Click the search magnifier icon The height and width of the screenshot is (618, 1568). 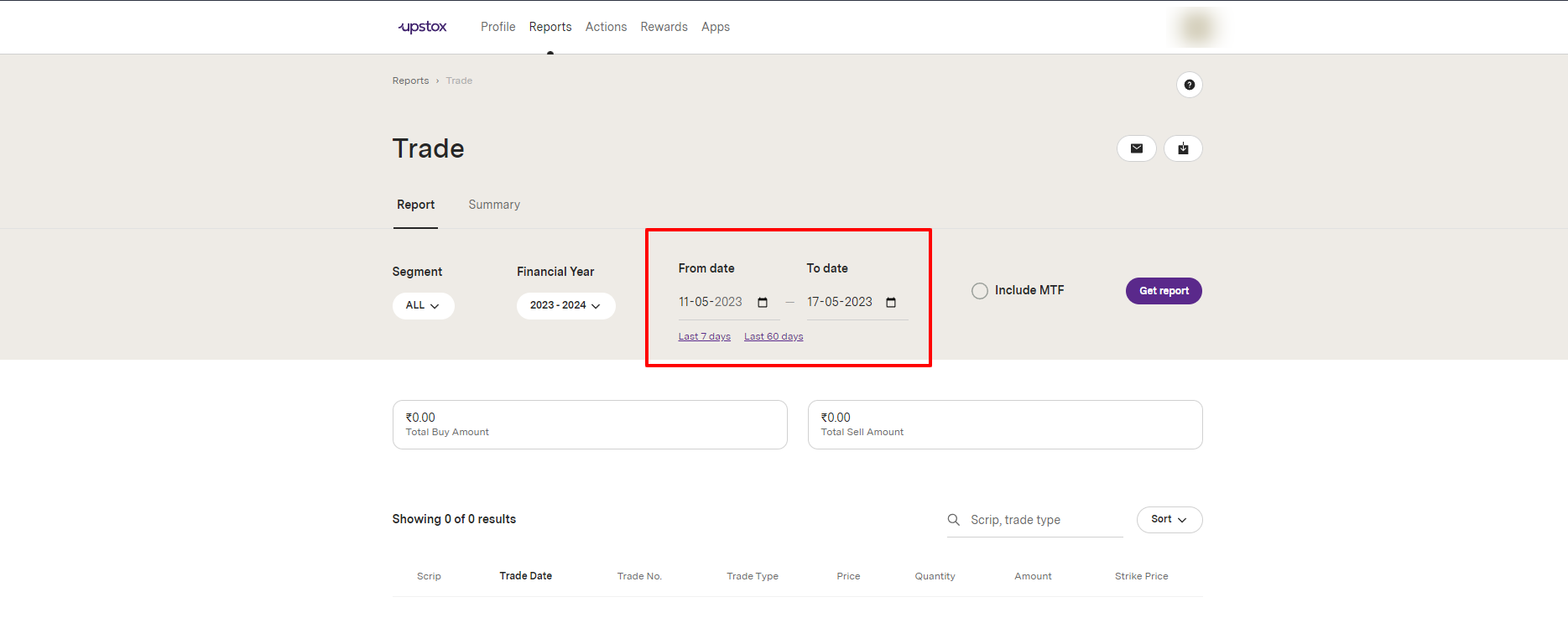pos(954,520)
